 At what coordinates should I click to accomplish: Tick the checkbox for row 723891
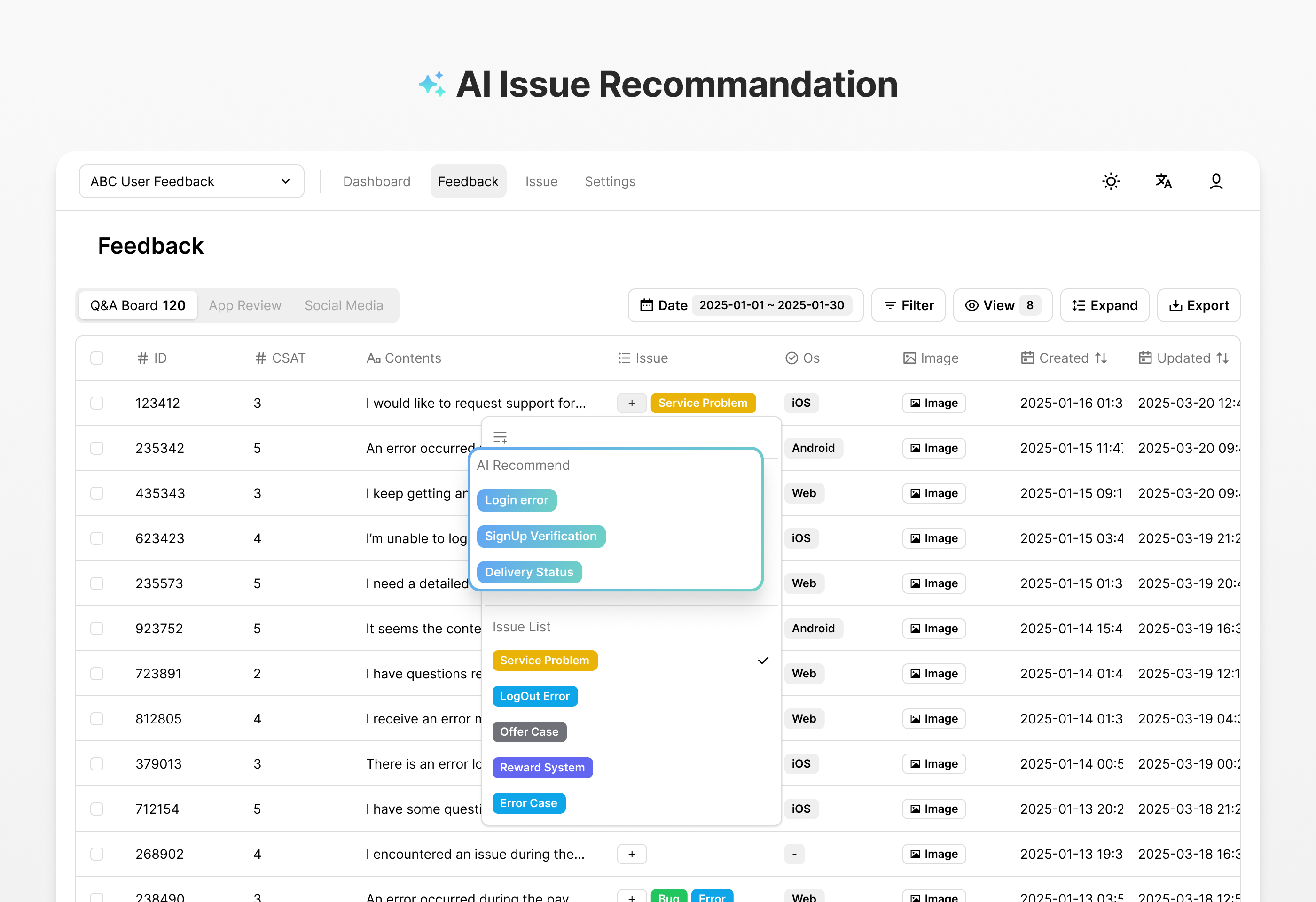click(x=97, y=673)
